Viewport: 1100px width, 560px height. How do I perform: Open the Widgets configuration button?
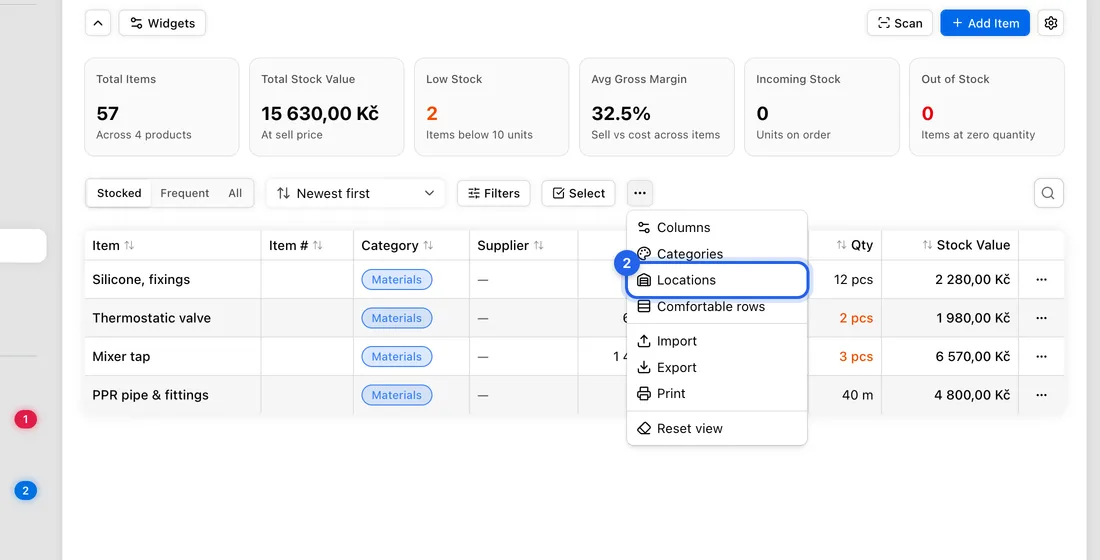pyautogui.click(x=162, y=23)
